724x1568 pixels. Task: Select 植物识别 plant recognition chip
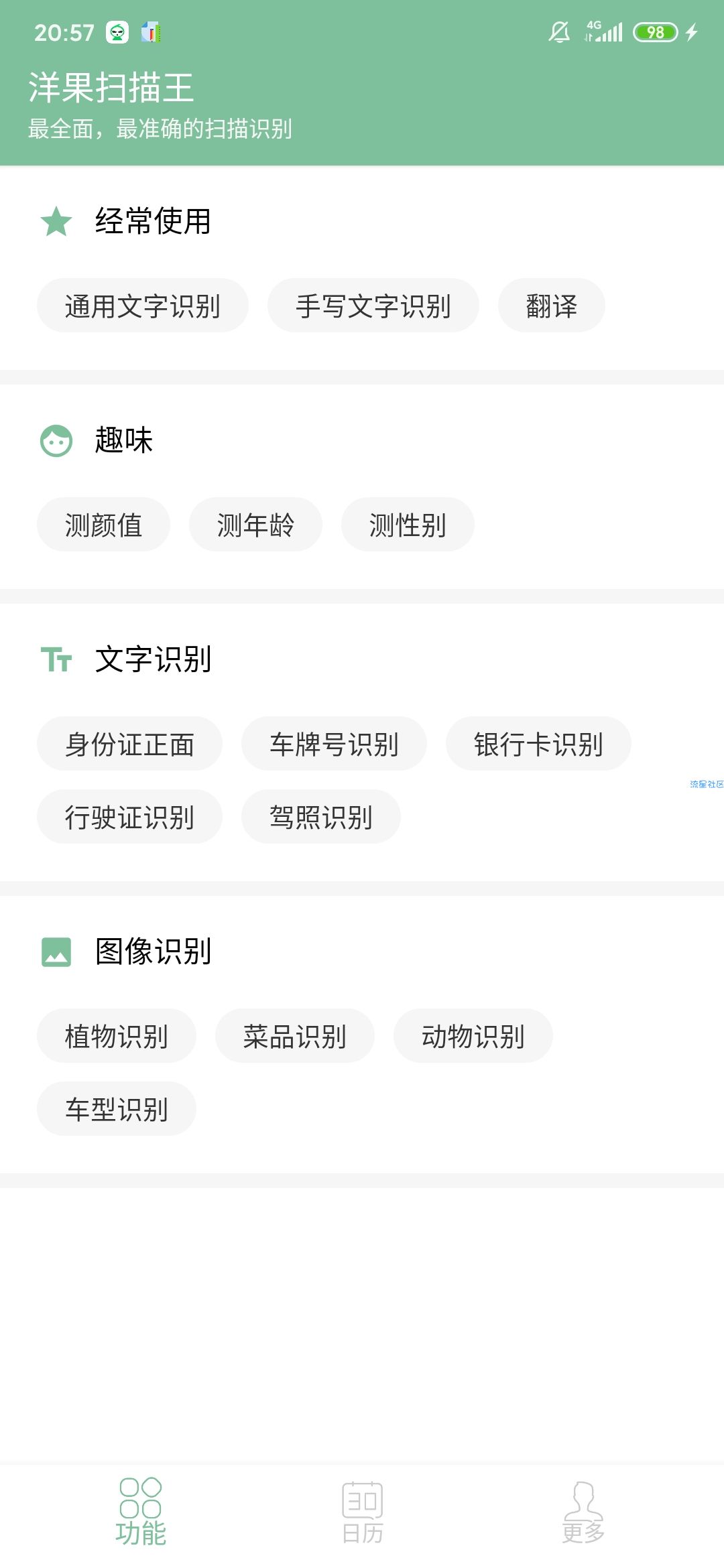click(117, 1036)
